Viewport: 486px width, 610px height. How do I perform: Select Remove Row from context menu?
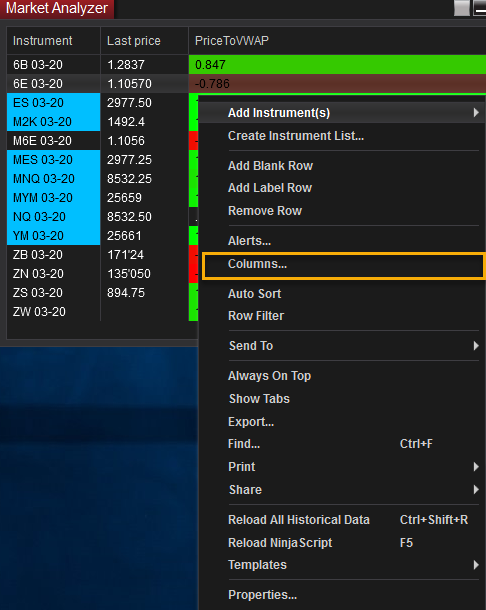pos(265,211)
